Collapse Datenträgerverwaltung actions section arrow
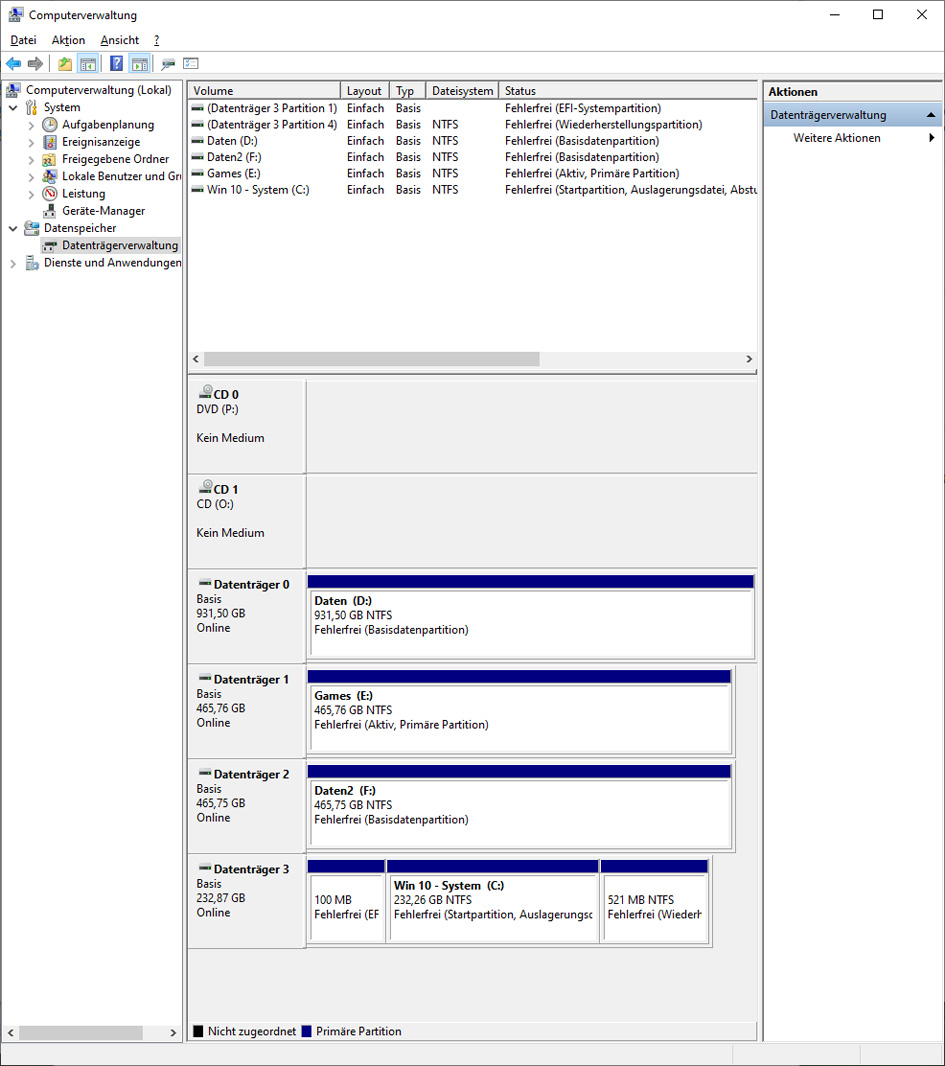This screenshot has width=945, height=1066. [x=931, y=116]
